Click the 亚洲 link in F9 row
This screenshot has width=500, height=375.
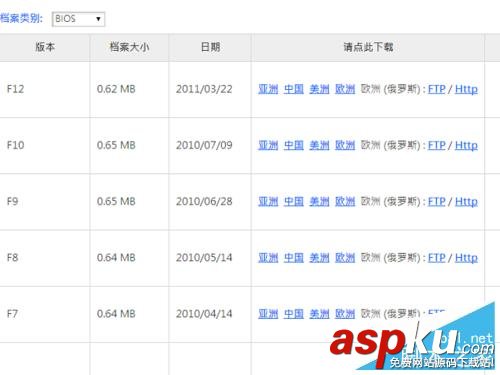tap(268, 201)
